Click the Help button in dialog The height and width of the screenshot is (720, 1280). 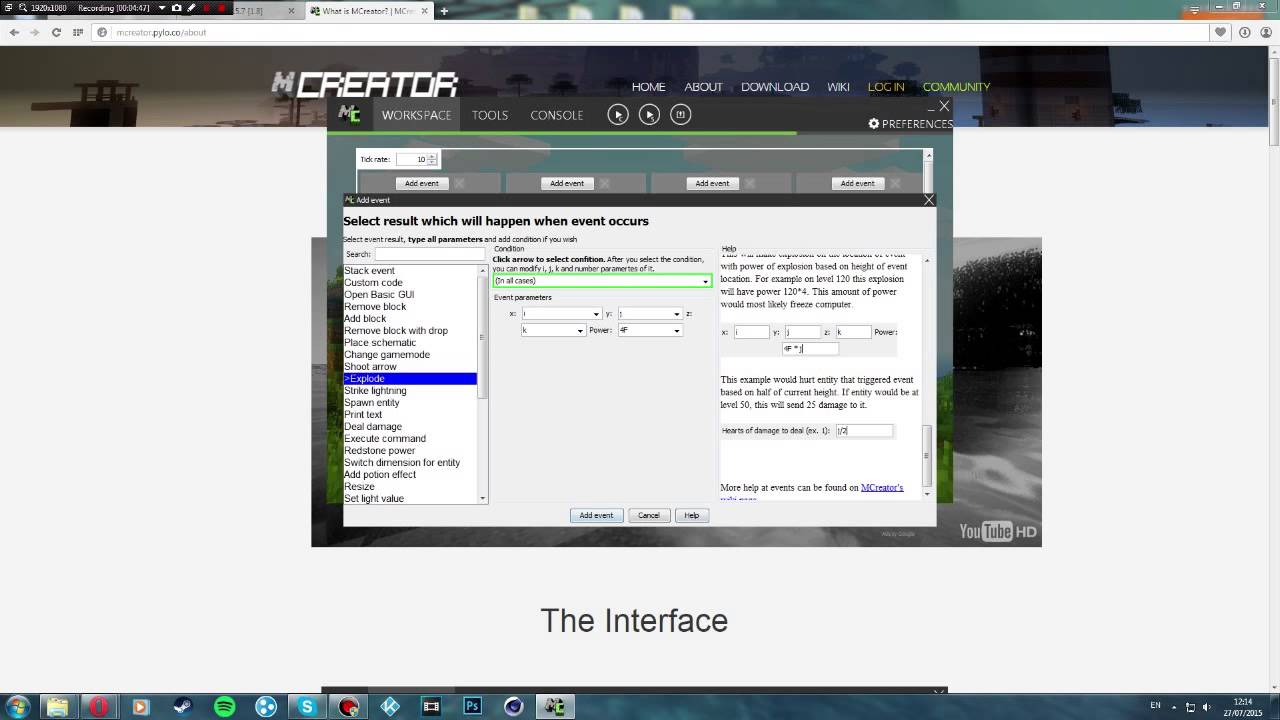[x=692, y=515]
